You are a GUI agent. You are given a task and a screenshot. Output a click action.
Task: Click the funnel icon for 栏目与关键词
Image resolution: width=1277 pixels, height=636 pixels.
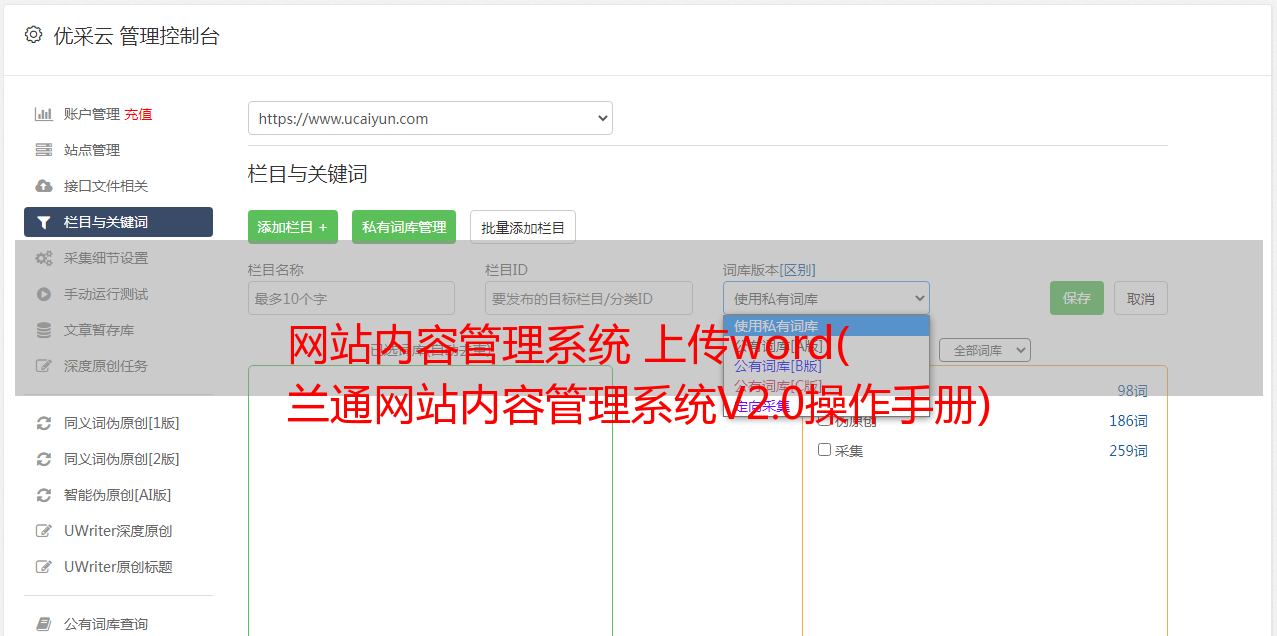pos(44,222)
